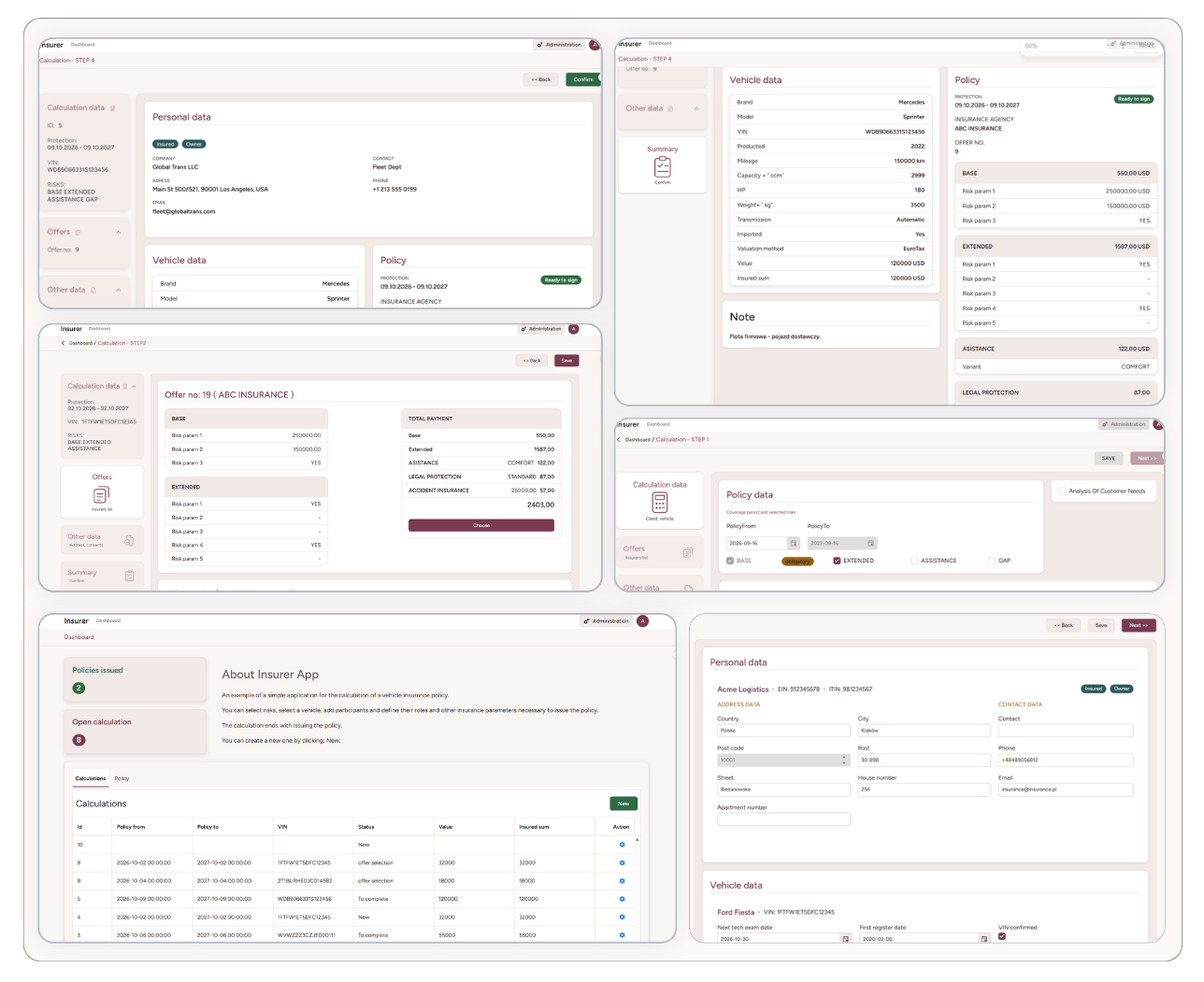Click the green New calculation button
This screenshot has height=982, width=1204.
(623, 804)
